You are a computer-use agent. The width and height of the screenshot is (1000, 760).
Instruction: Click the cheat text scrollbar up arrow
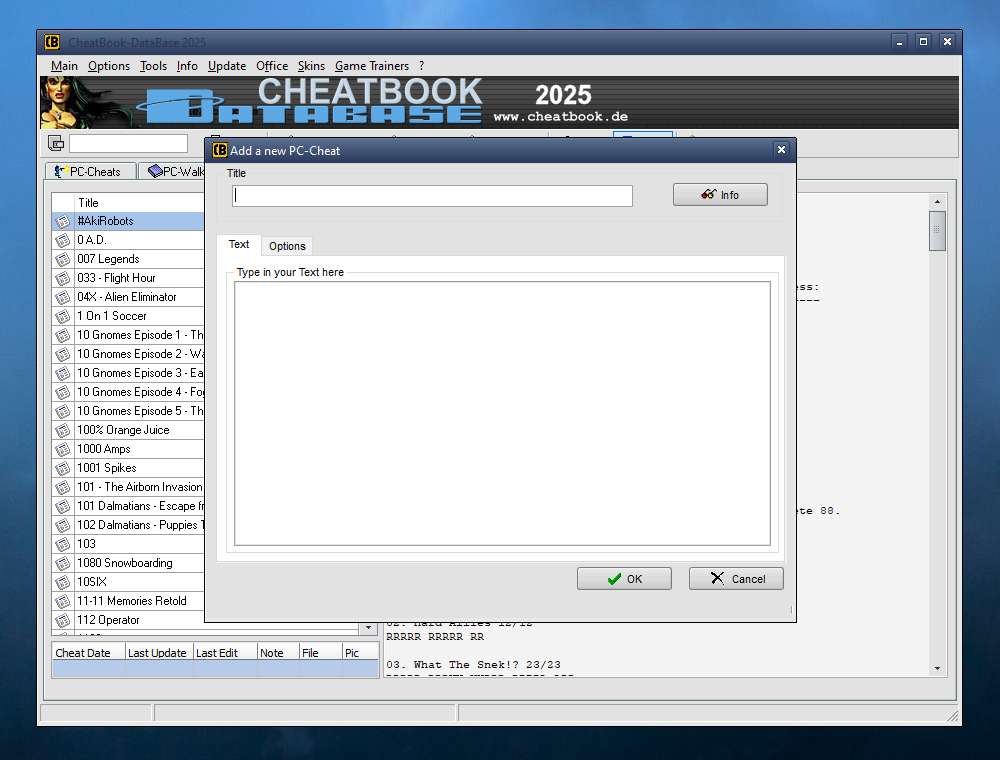click(937, 201)
